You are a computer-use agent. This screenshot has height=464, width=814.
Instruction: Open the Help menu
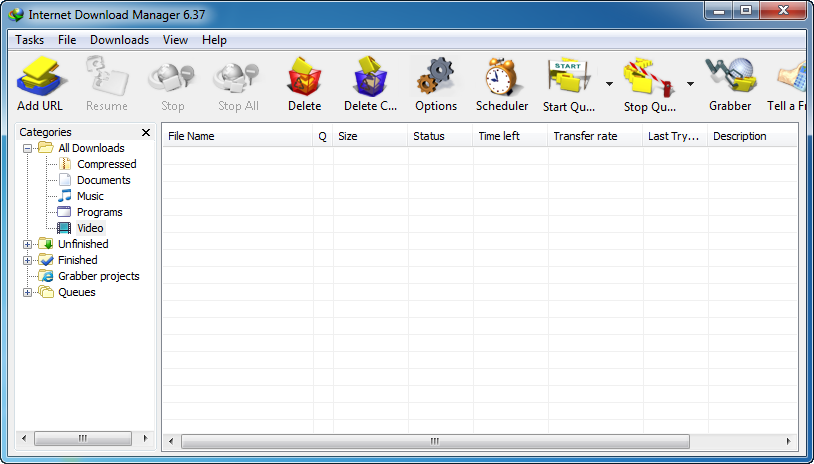point(214,40)
